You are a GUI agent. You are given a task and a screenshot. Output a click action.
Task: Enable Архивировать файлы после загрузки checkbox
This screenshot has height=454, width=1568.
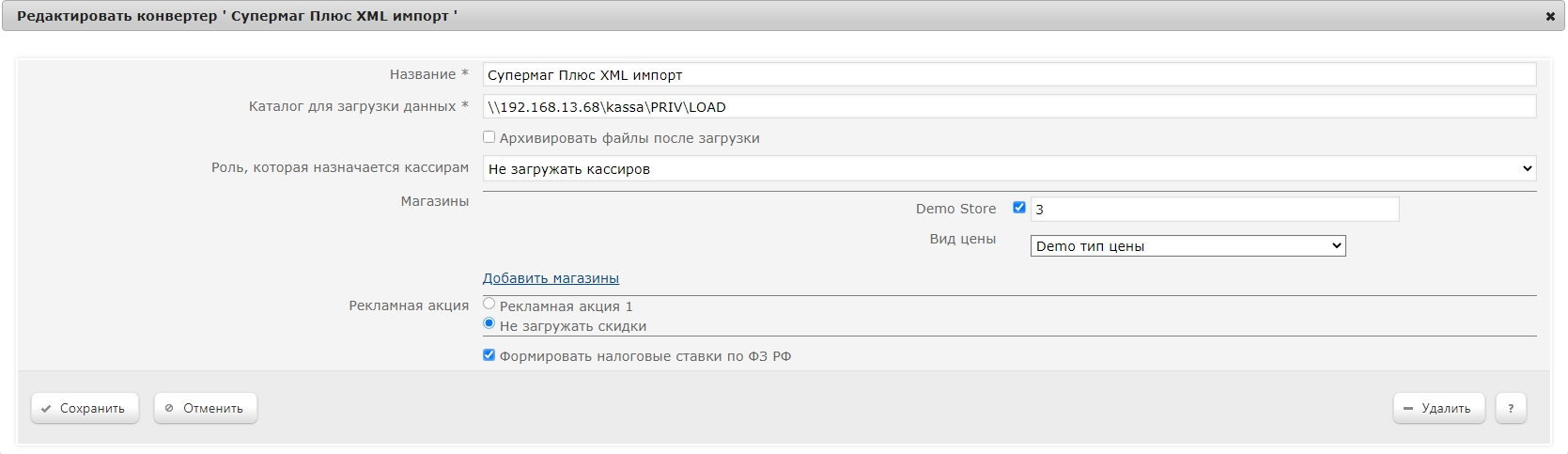coord(489,137)
